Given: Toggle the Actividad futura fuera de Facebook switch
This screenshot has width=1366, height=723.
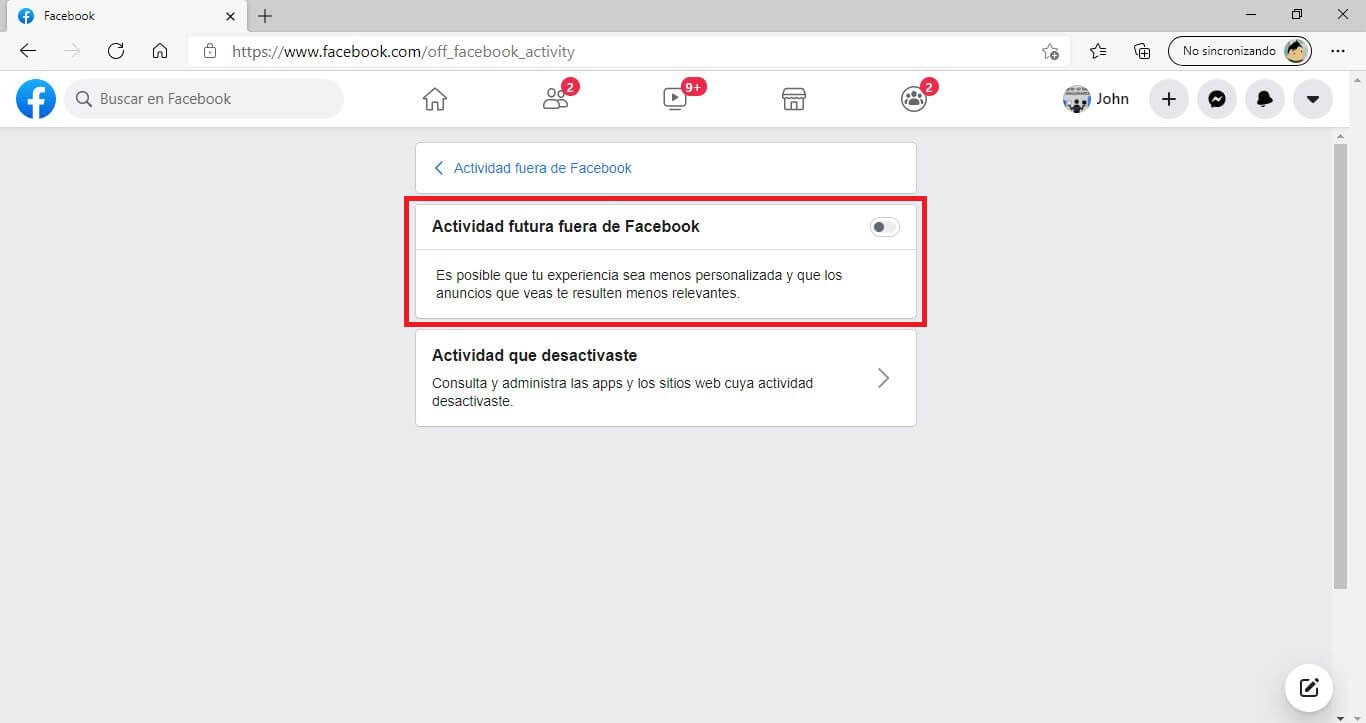Looking at the screenshot, I should [x=885, y=227].
